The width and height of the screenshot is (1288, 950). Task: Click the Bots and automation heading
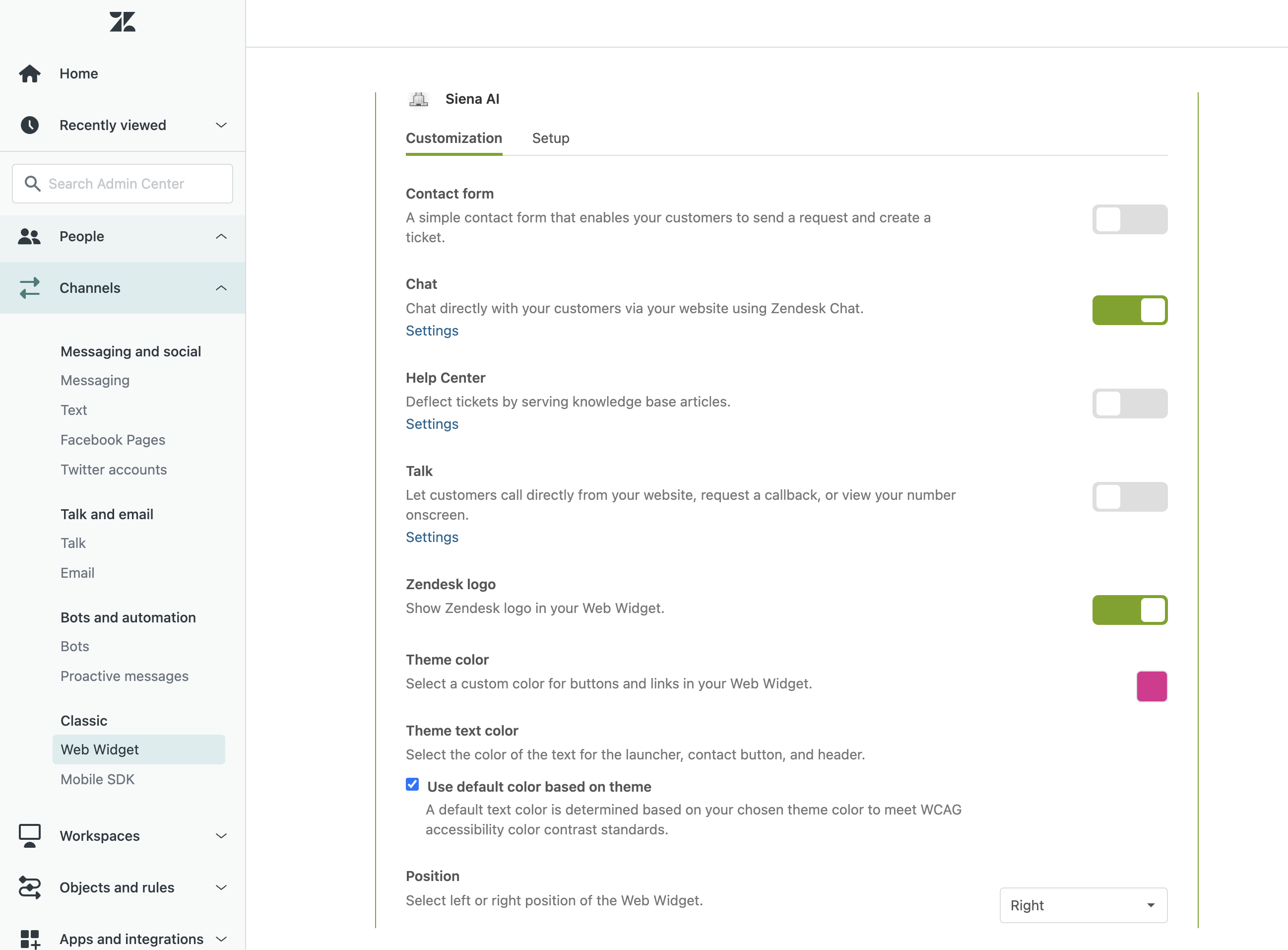click(128, 617)
